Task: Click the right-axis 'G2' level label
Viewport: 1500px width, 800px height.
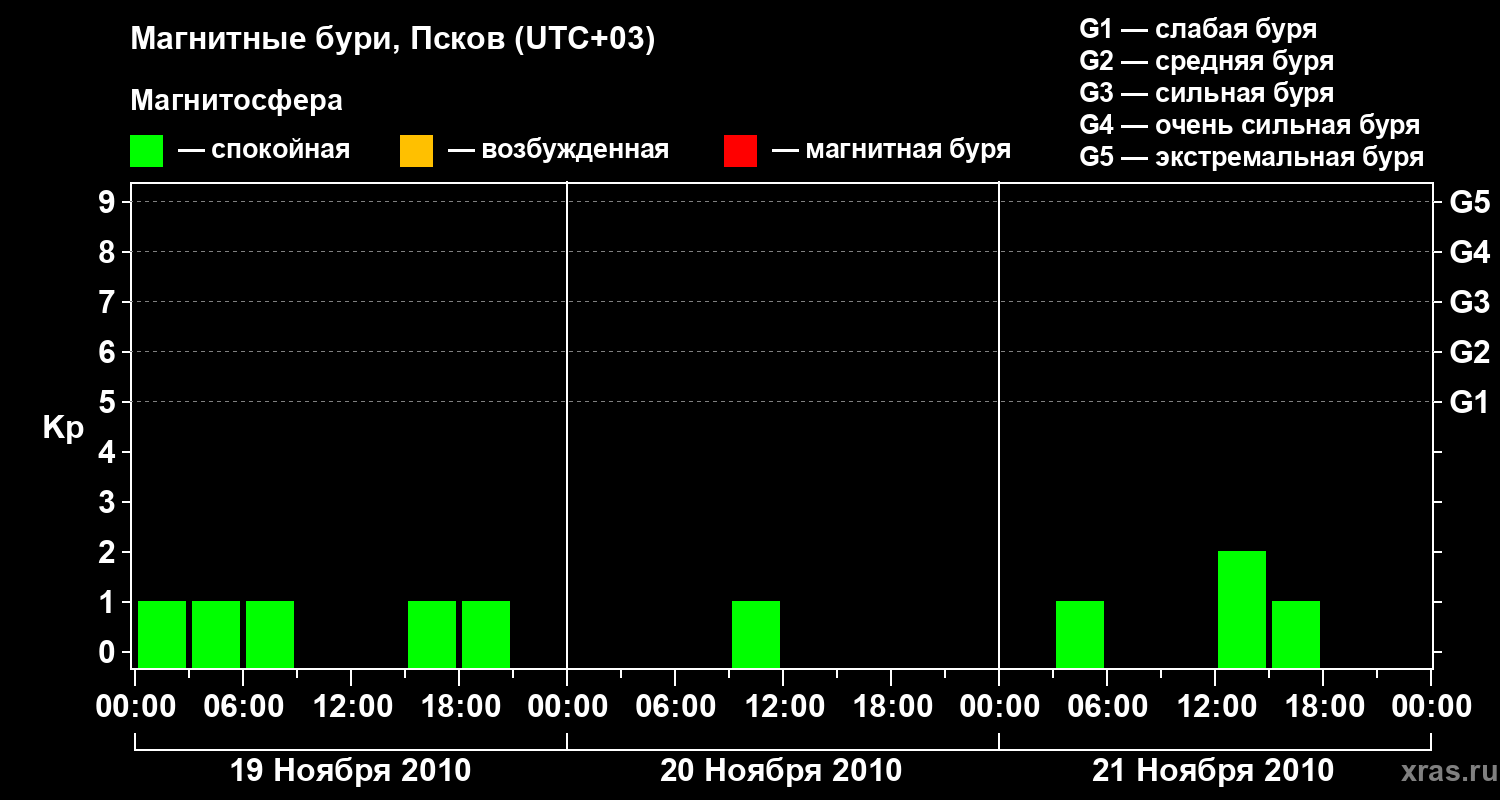Action: (x=1470, y=352)
